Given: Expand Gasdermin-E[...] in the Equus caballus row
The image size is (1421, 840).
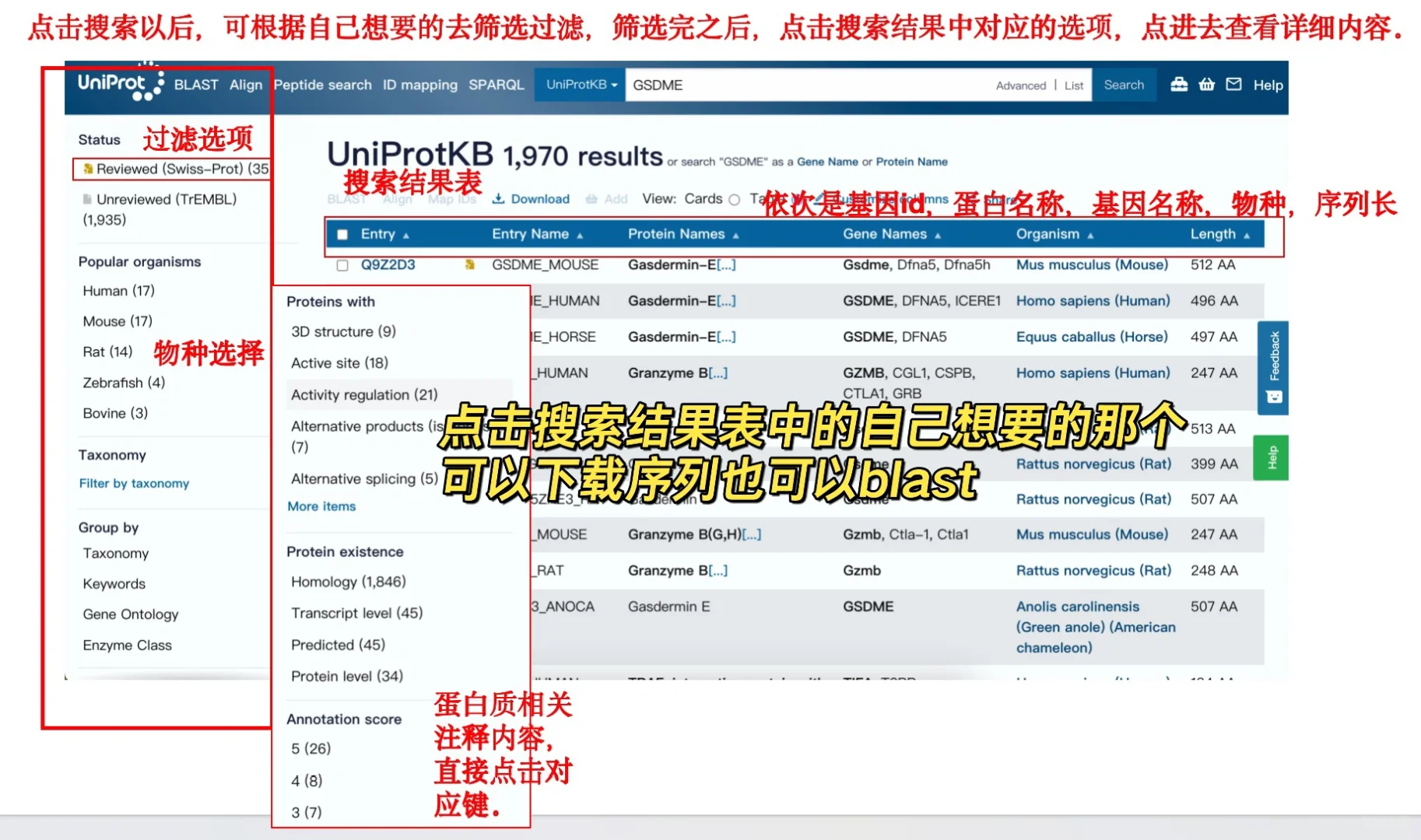Looking at the screenshot, I should (726, 337).
